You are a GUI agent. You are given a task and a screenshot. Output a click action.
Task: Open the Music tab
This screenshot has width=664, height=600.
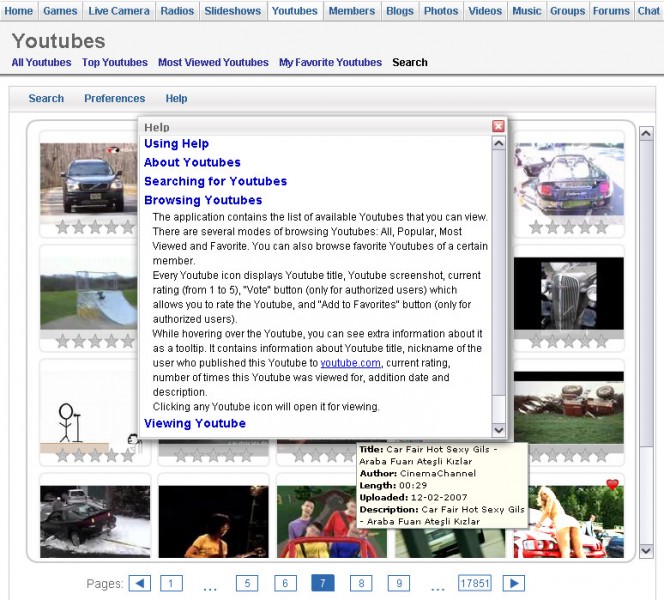526,11
